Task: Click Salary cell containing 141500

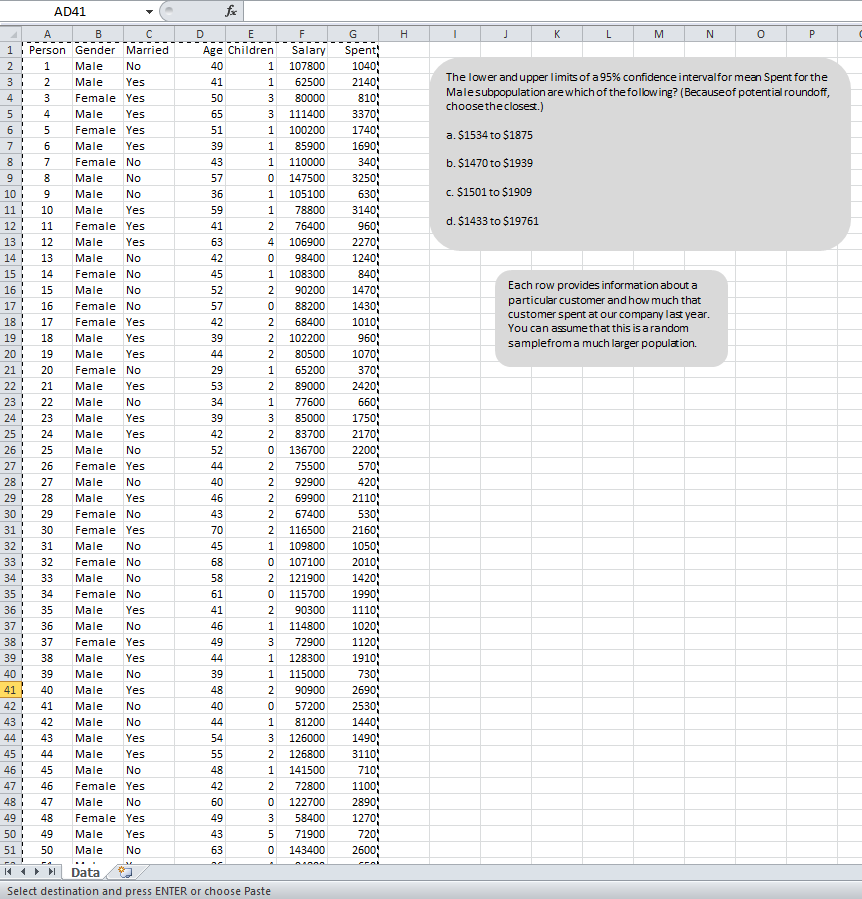Action: coord(302,770)
